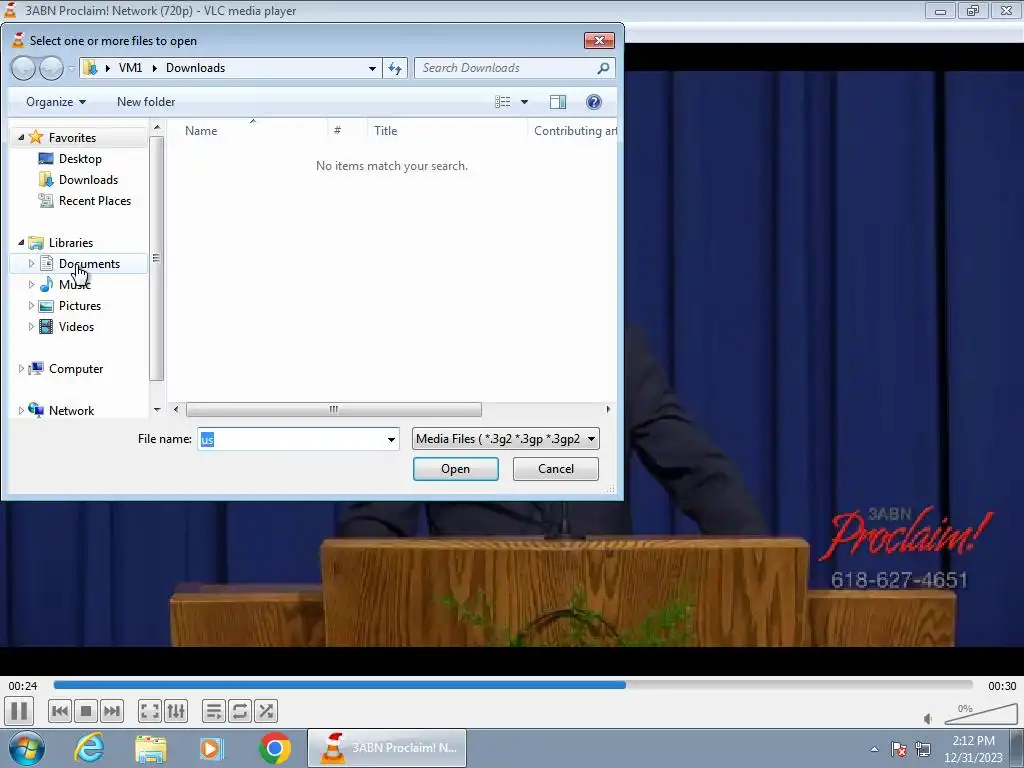1024x768 pixels.
Task: Expand the Pictures library node
Action: pos(31,306)
